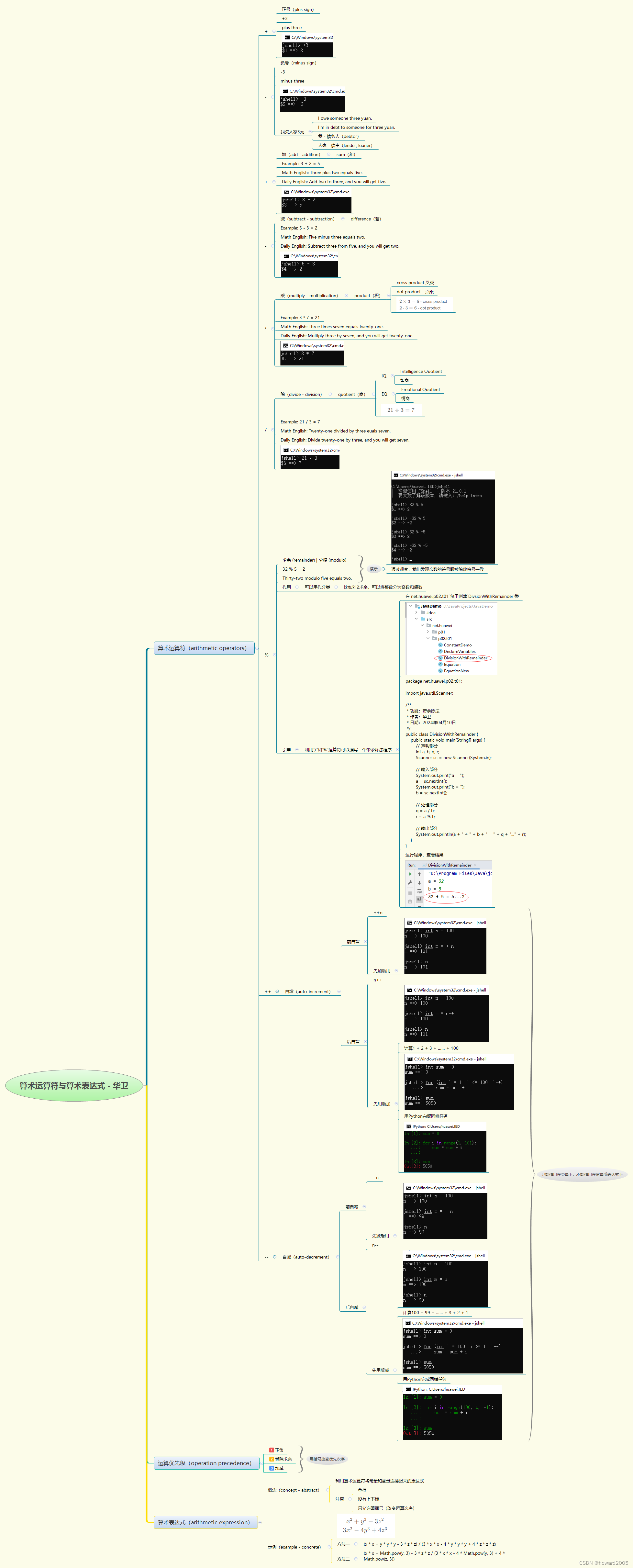
Task: Select the 后自减 node
Action: pos(352,1307)
